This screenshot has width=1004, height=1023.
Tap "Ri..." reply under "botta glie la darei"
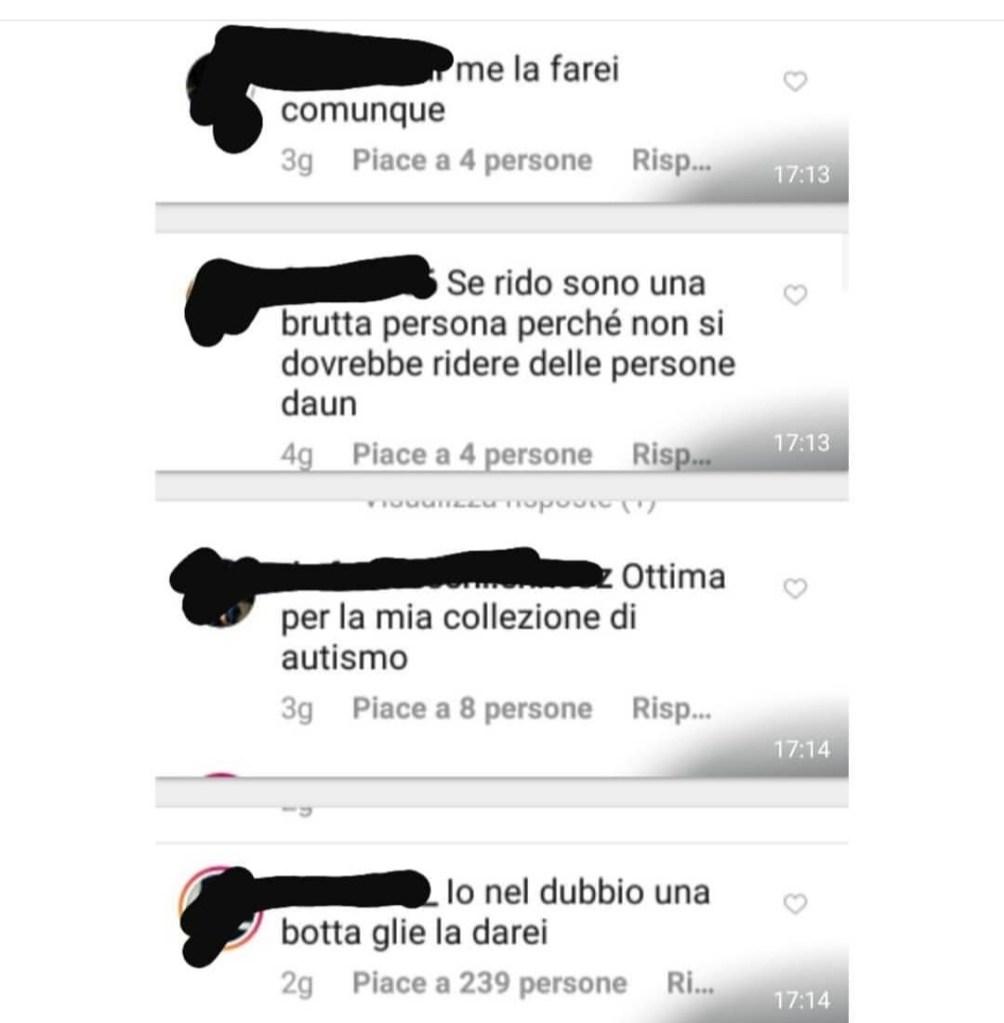pyautogui.click(x=690, y=983)
